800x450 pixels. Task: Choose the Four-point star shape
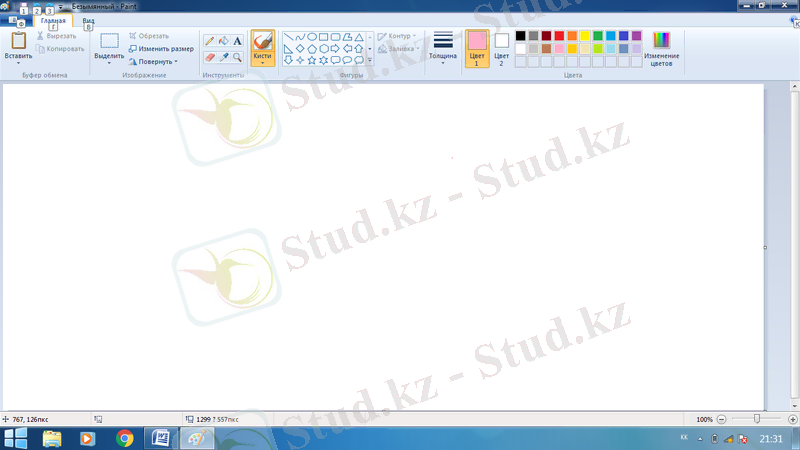(x=300, y=60)
